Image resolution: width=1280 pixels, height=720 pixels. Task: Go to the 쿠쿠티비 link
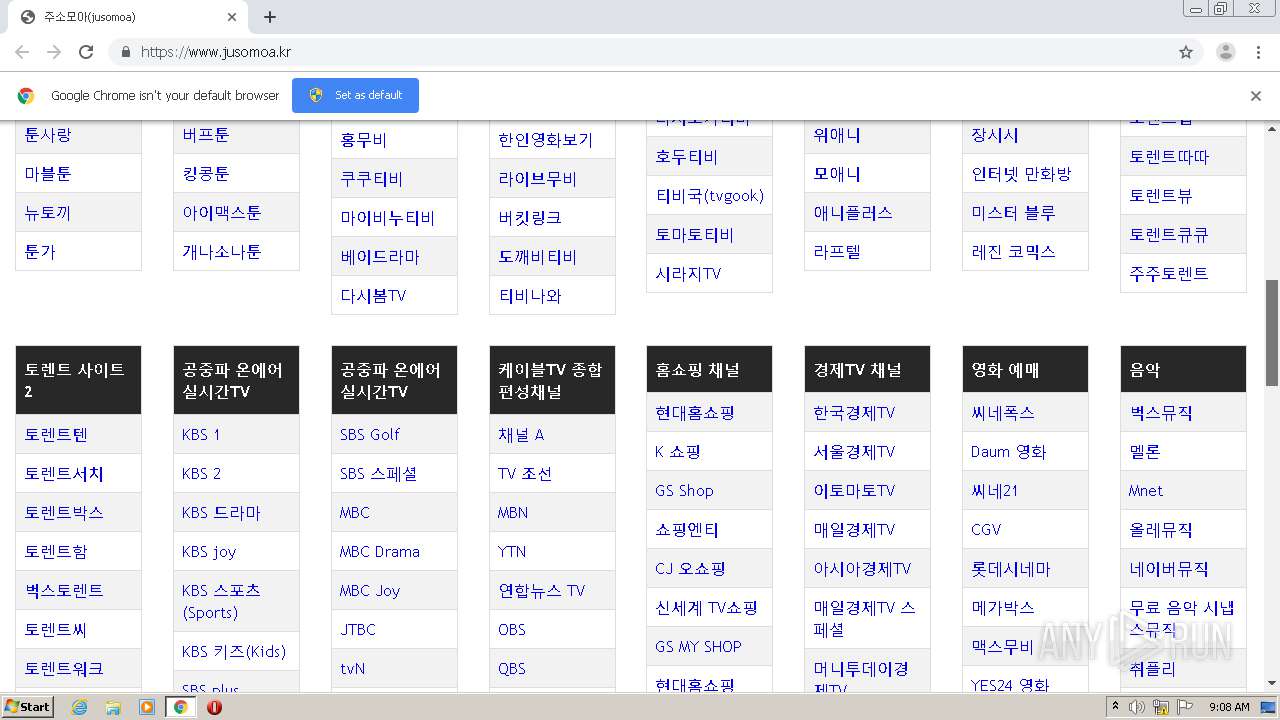pyautogui.click(x=372, y=179)
